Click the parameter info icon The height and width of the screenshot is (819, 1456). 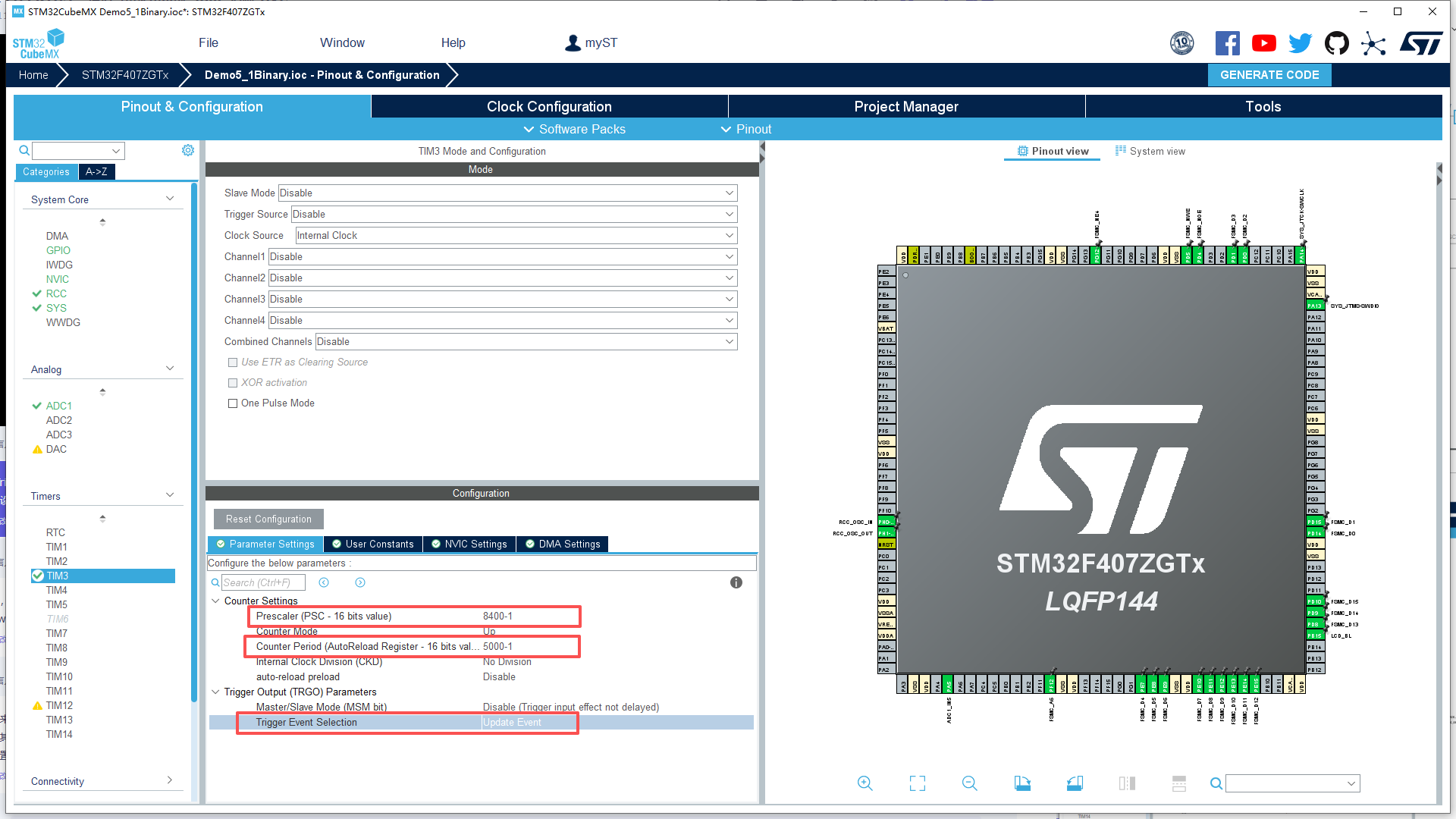tap(736, 582)
